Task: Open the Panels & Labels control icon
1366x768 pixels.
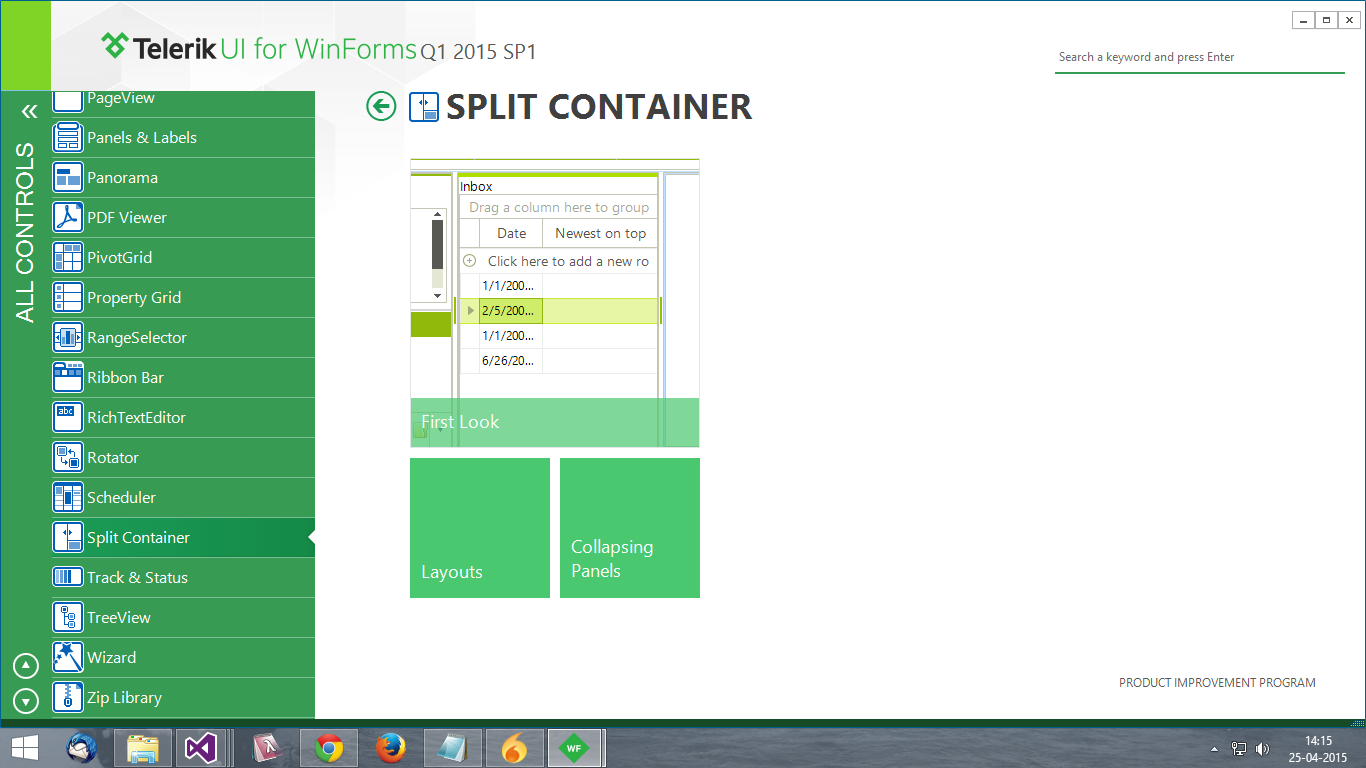Action: pyautogui.click(x=68, y=137)
